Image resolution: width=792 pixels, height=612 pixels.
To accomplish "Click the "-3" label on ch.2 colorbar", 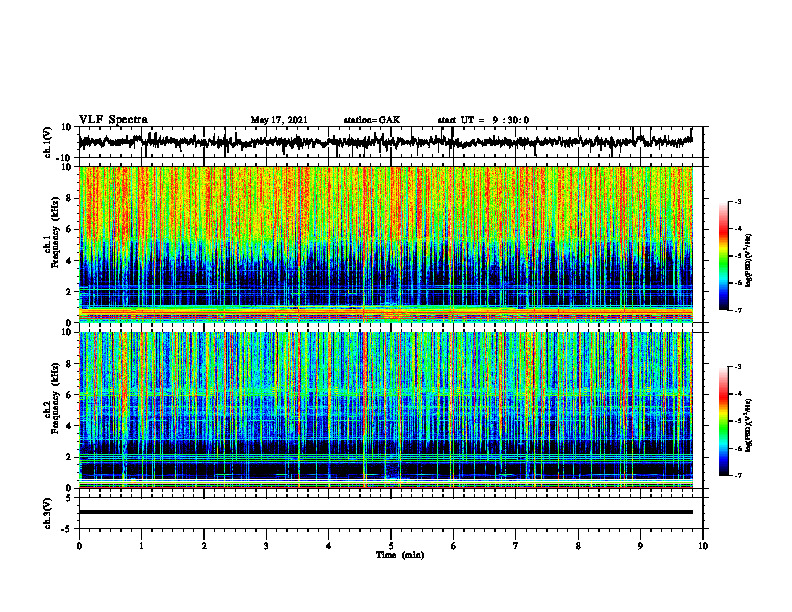I will pos(738,367).
